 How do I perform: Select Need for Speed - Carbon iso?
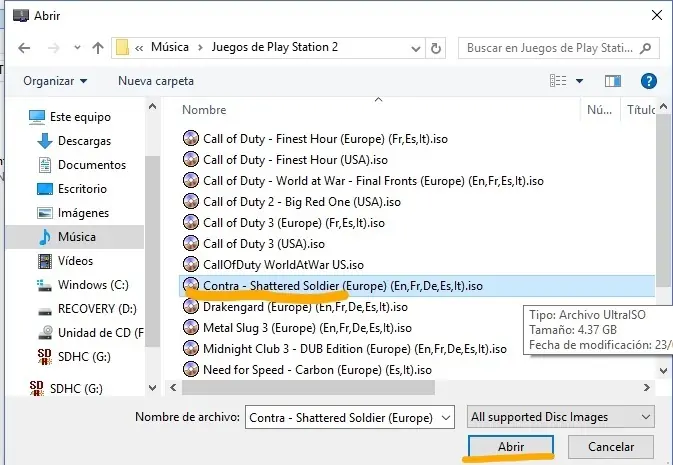point(307,370)
